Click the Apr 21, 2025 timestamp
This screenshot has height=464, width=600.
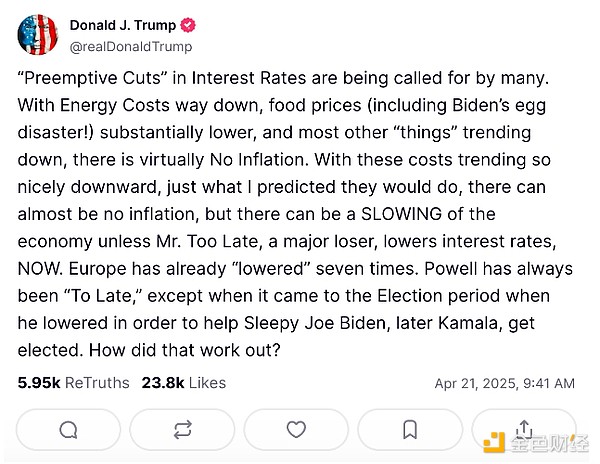[x=504, y=383]
